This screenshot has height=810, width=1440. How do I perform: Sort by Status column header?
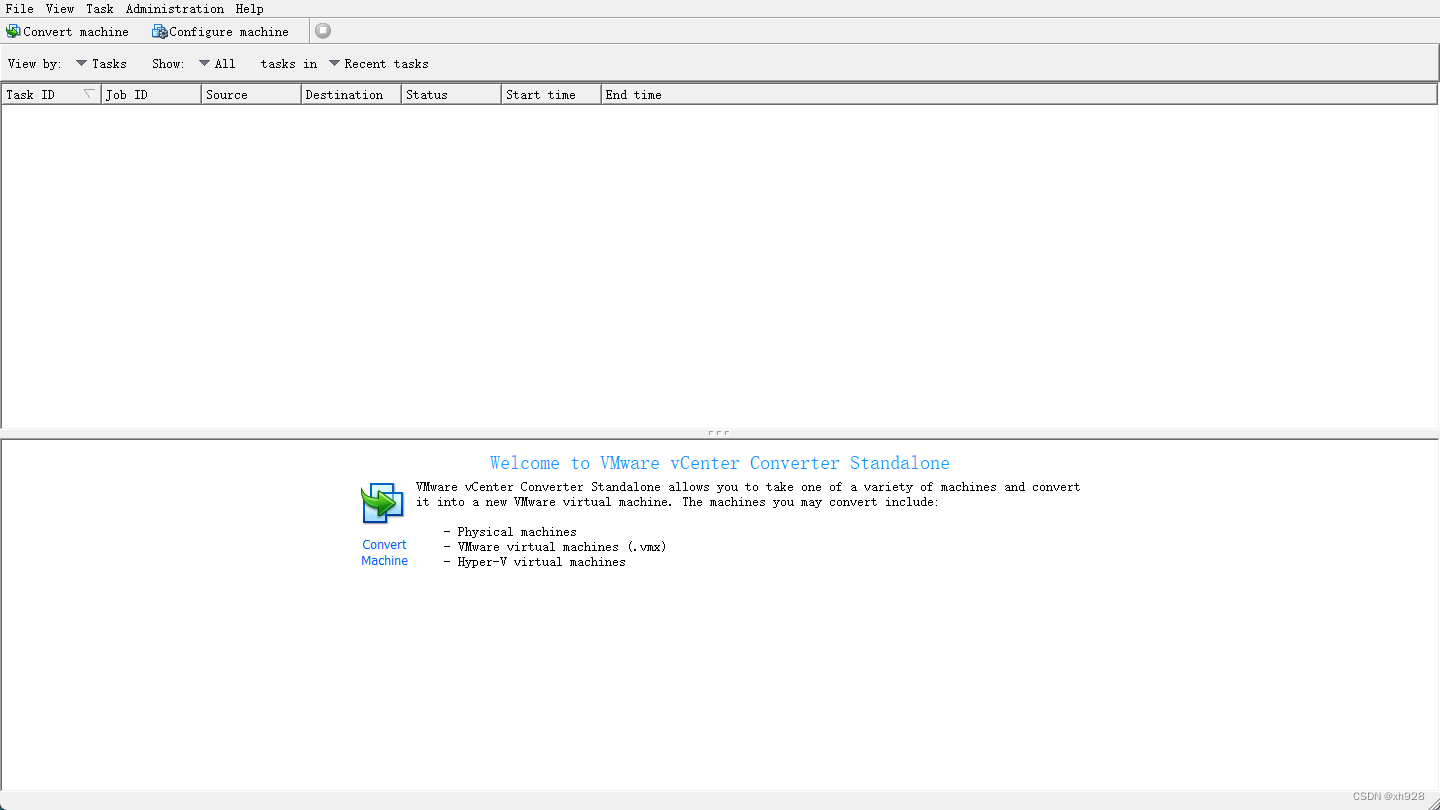(x=451, y=94)
